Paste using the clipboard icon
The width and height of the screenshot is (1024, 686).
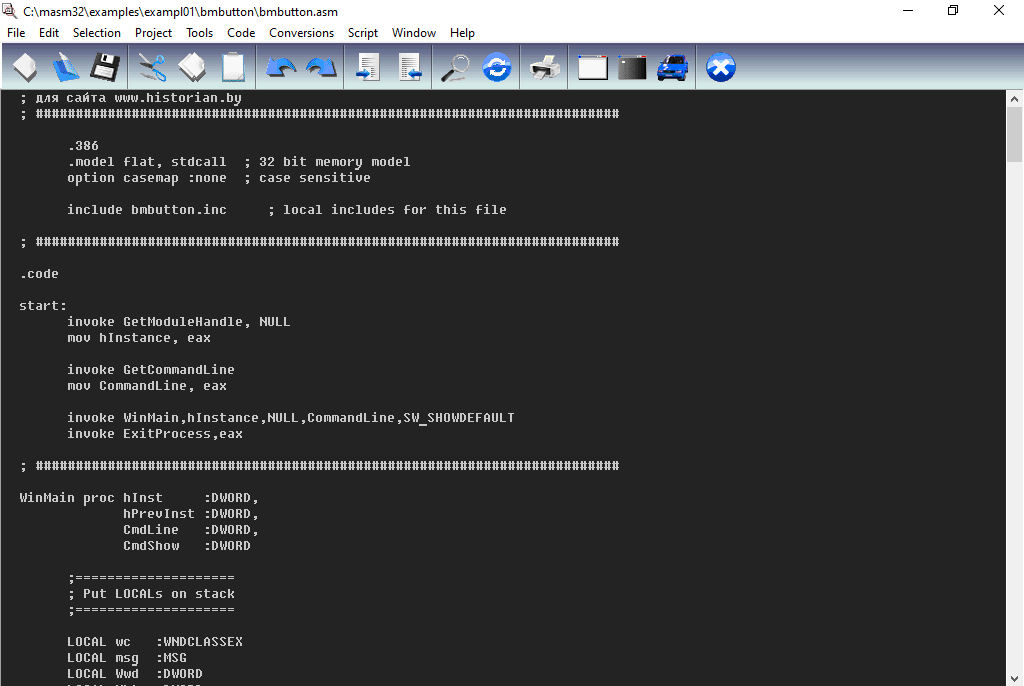(232, 68)
